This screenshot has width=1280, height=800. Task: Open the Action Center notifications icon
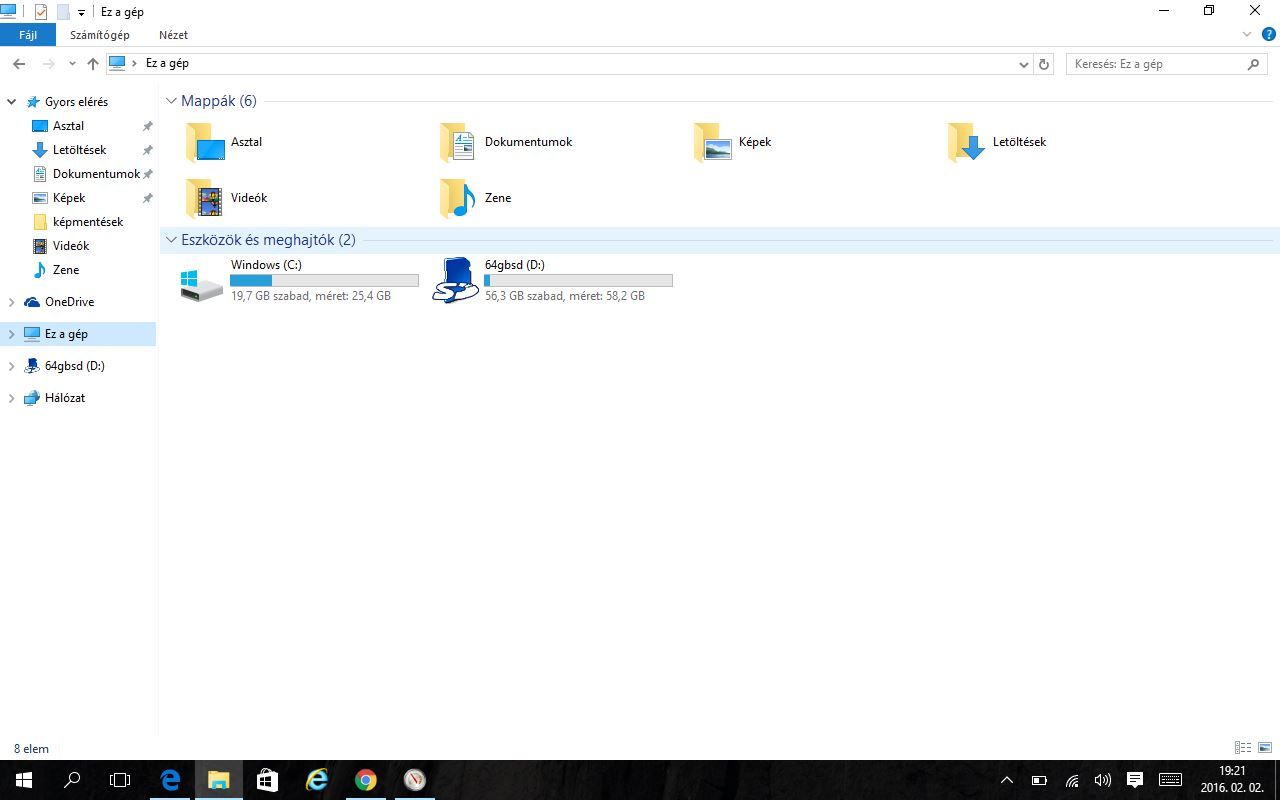pos(1135,780)
